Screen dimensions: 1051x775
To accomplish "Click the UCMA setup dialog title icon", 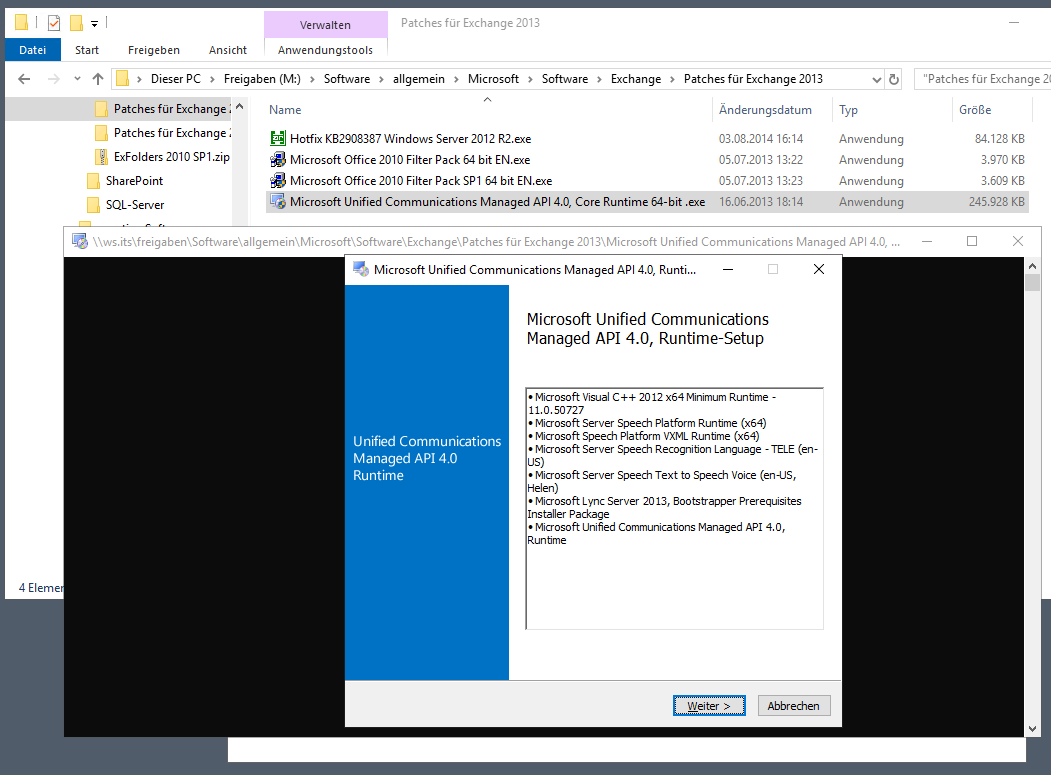I will [x=361, y=270].
